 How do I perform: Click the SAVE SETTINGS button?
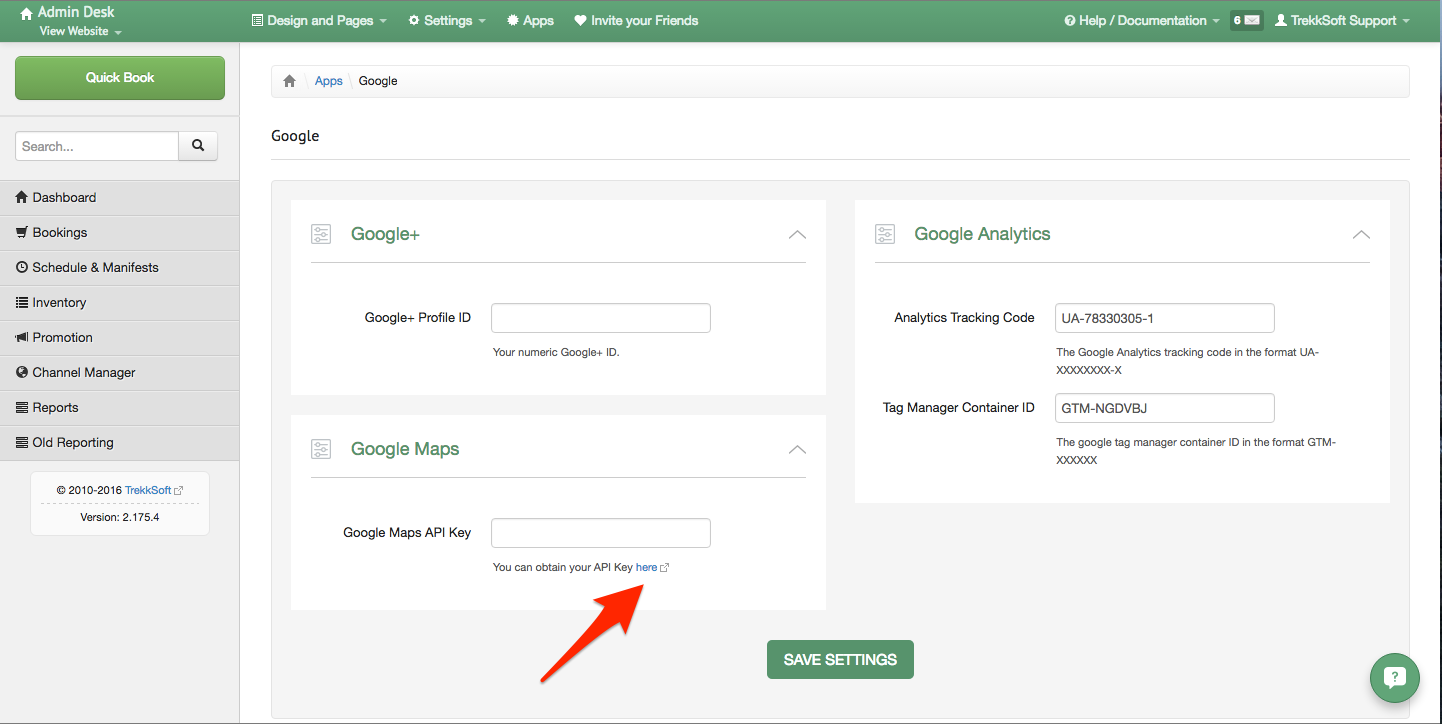click(x=839, y=659)
